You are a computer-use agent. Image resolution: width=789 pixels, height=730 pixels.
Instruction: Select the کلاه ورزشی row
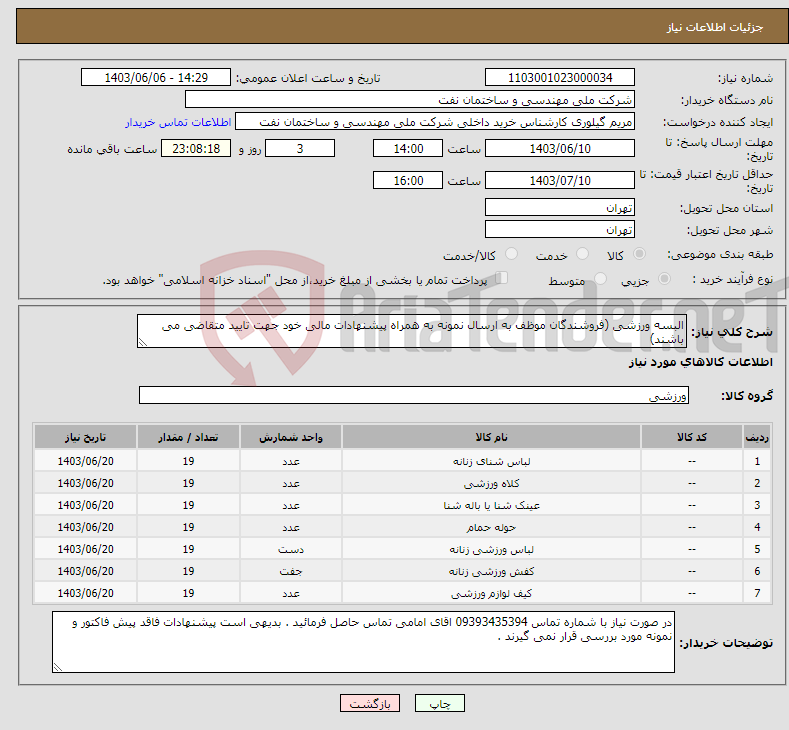point(403,483)
